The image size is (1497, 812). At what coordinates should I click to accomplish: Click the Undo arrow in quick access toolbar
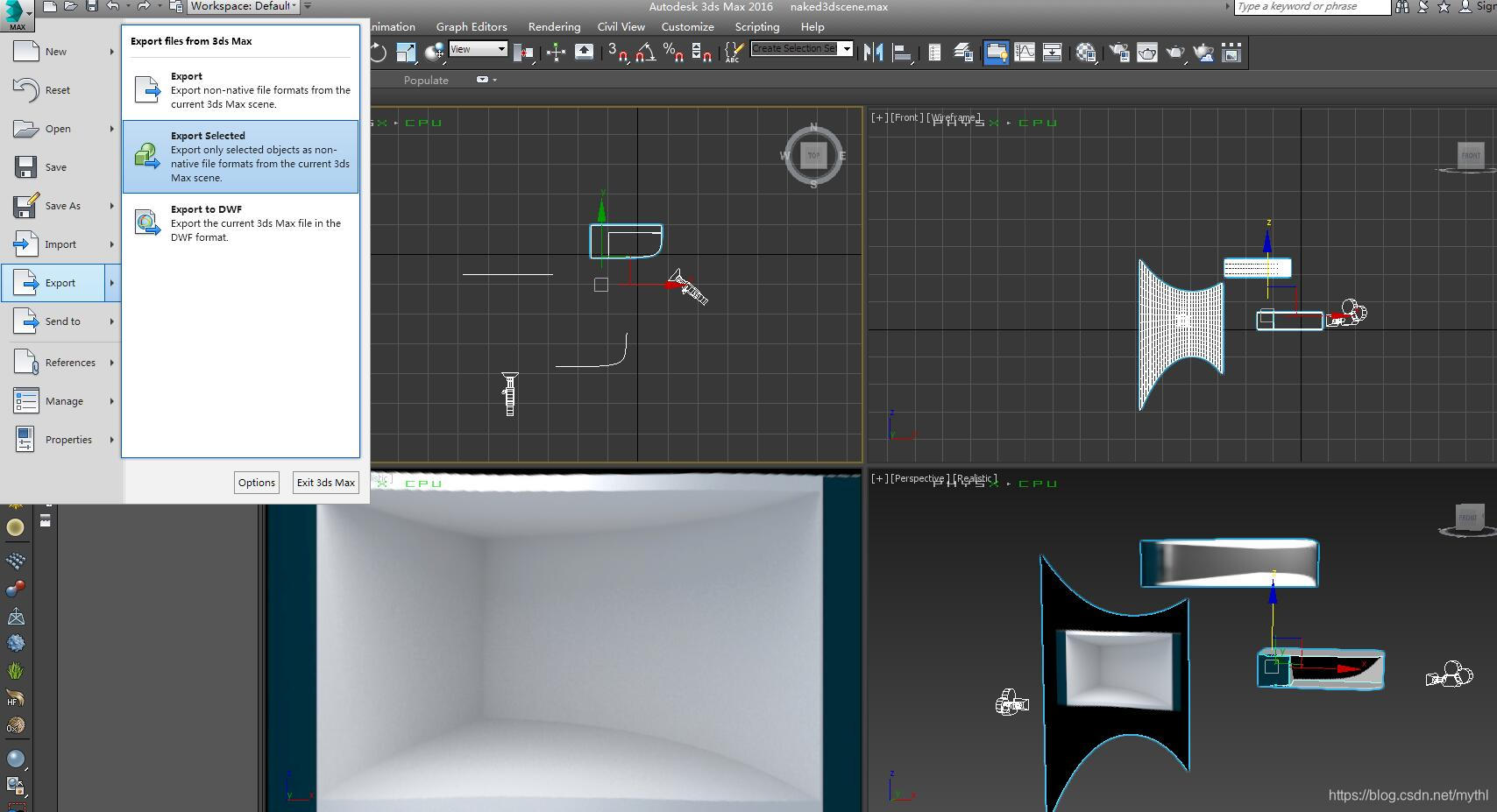click(113, 6)
